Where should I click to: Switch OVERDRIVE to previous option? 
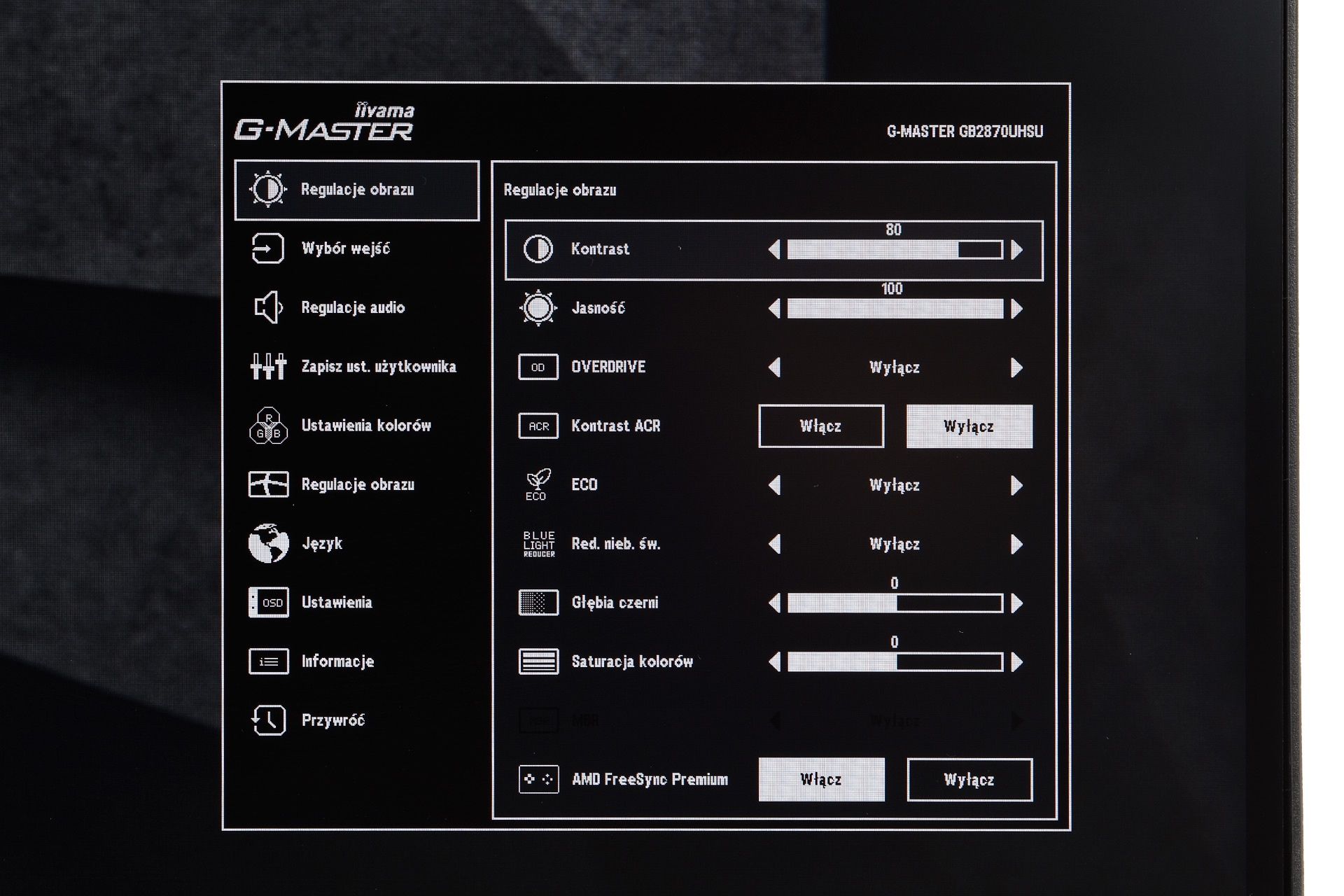[x=774, y=367]
